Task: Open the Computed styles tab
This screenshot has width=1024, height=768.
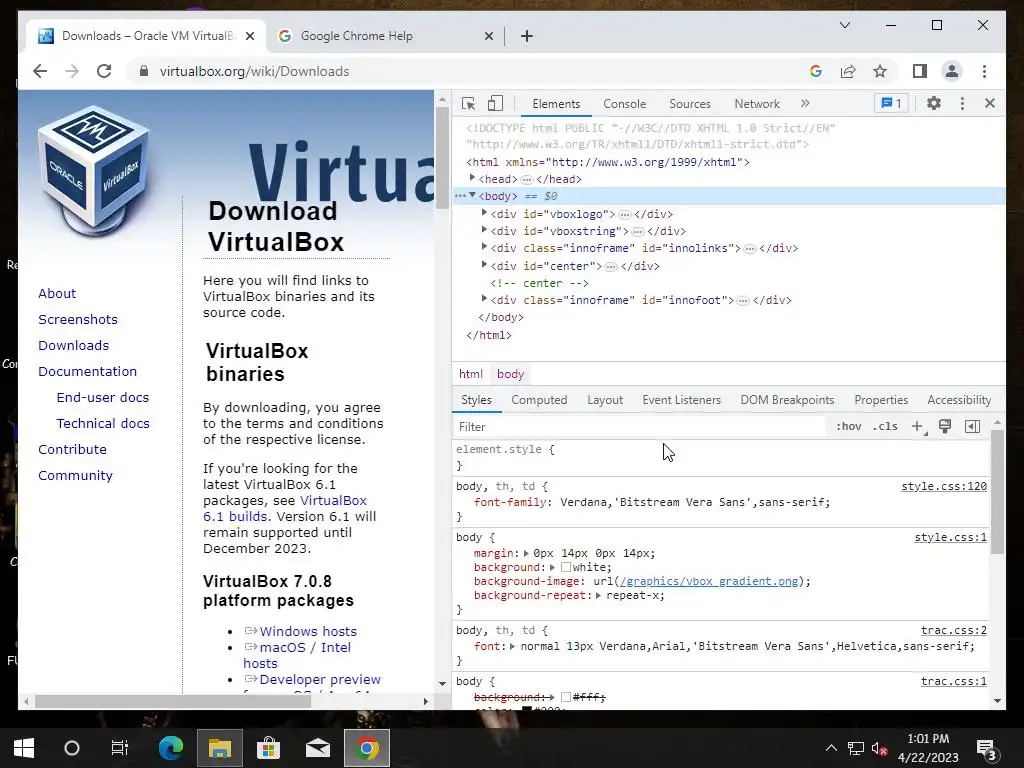Action: point(539,400)
